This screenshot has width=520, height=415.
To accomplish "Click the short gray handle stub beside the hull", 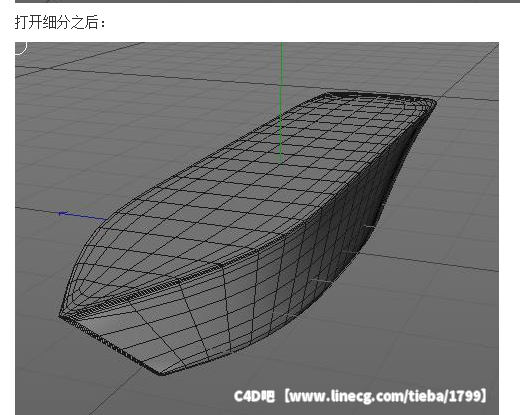I will tap(369, 227).
